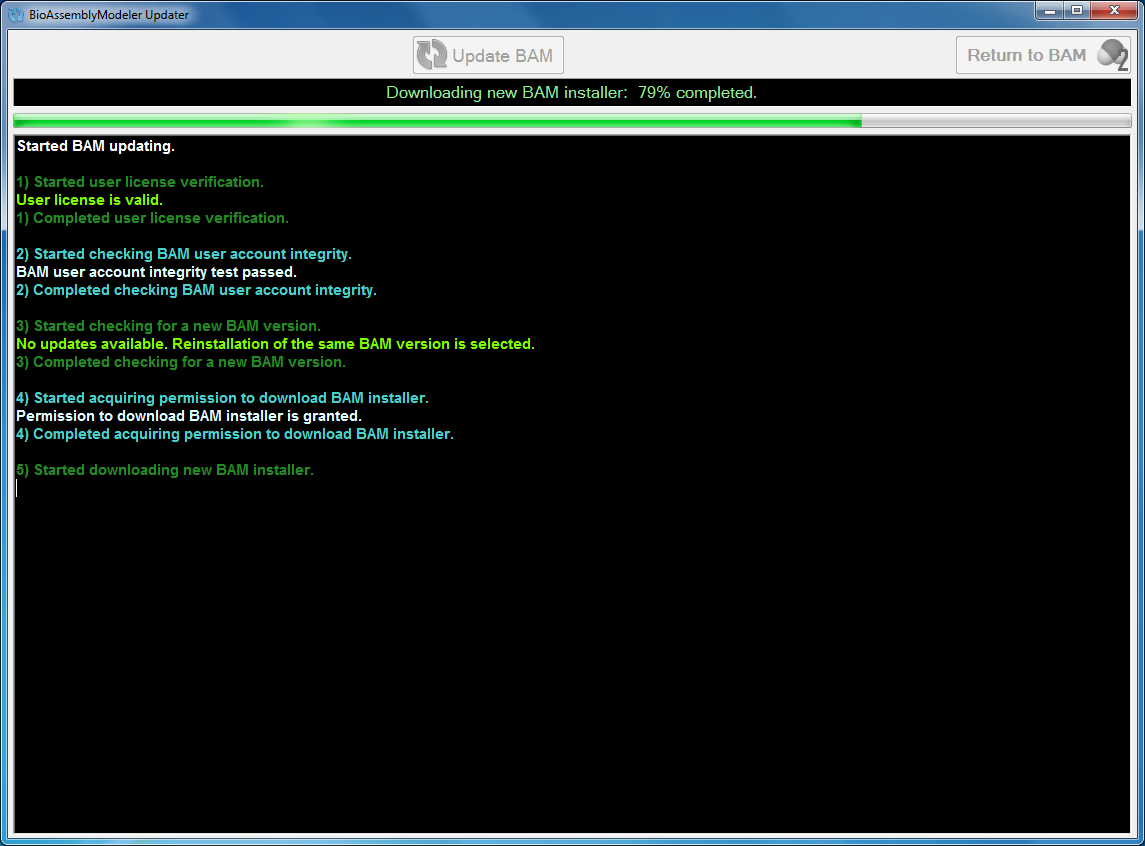
Task: Close the BioAssemblyModeler Updater window
Action: click(1114, 11)
